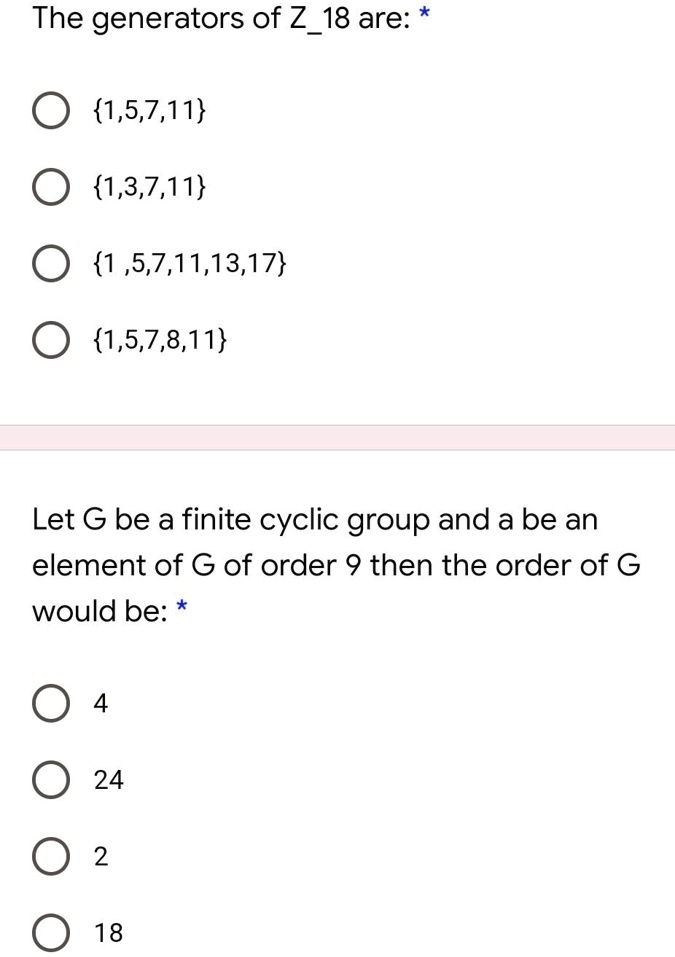Select the {1,5,7,11} radio button
The width and height of the screenshot is (675, 957).
51,110
